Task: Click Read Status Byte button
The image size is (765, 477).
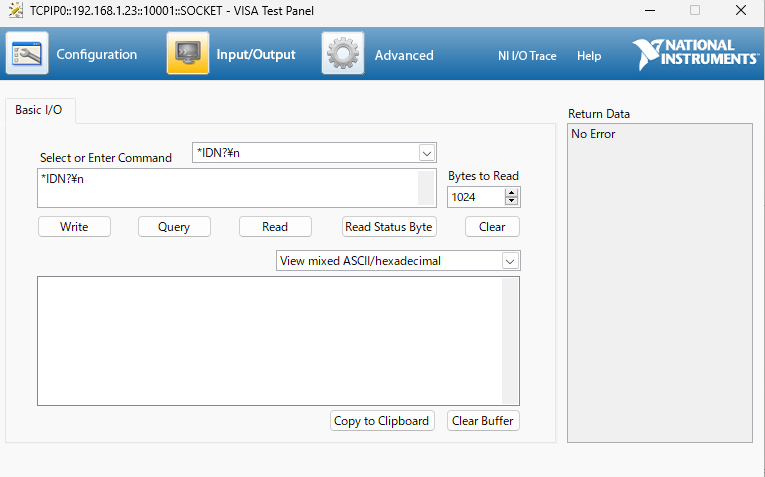Action: pyautogui.click(x=389, y=227)
